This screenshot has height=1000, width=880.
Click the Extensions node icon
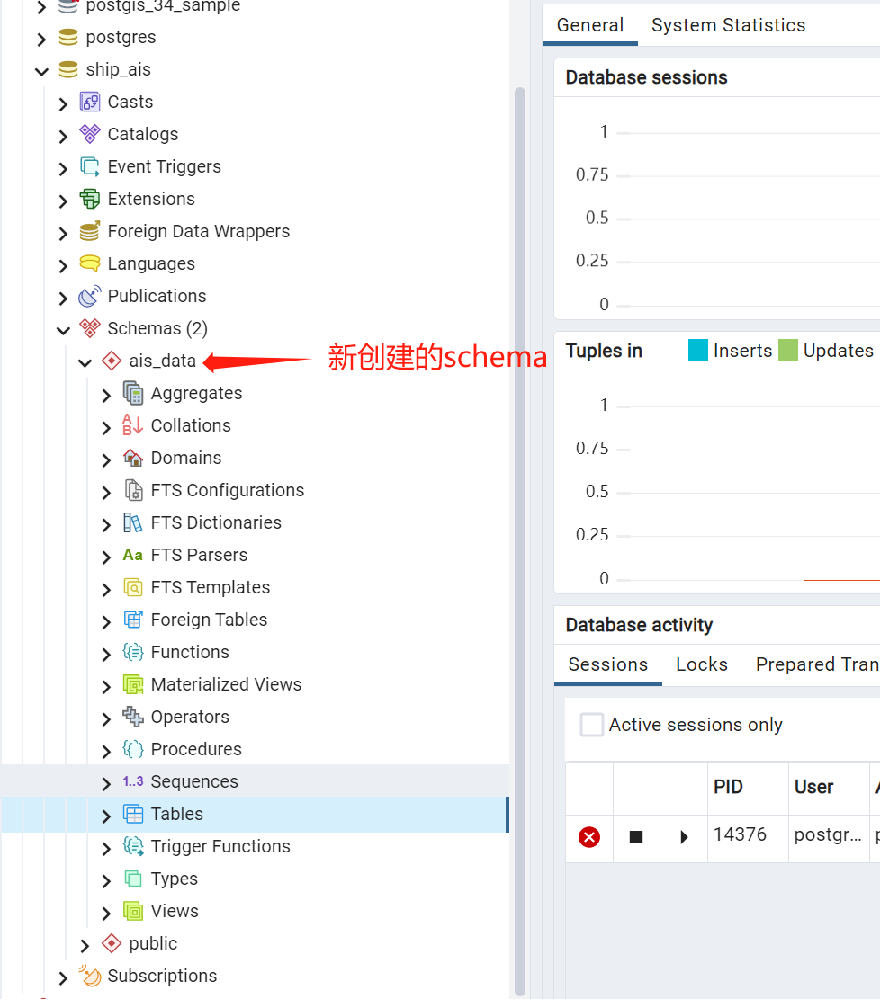(89, 199)
